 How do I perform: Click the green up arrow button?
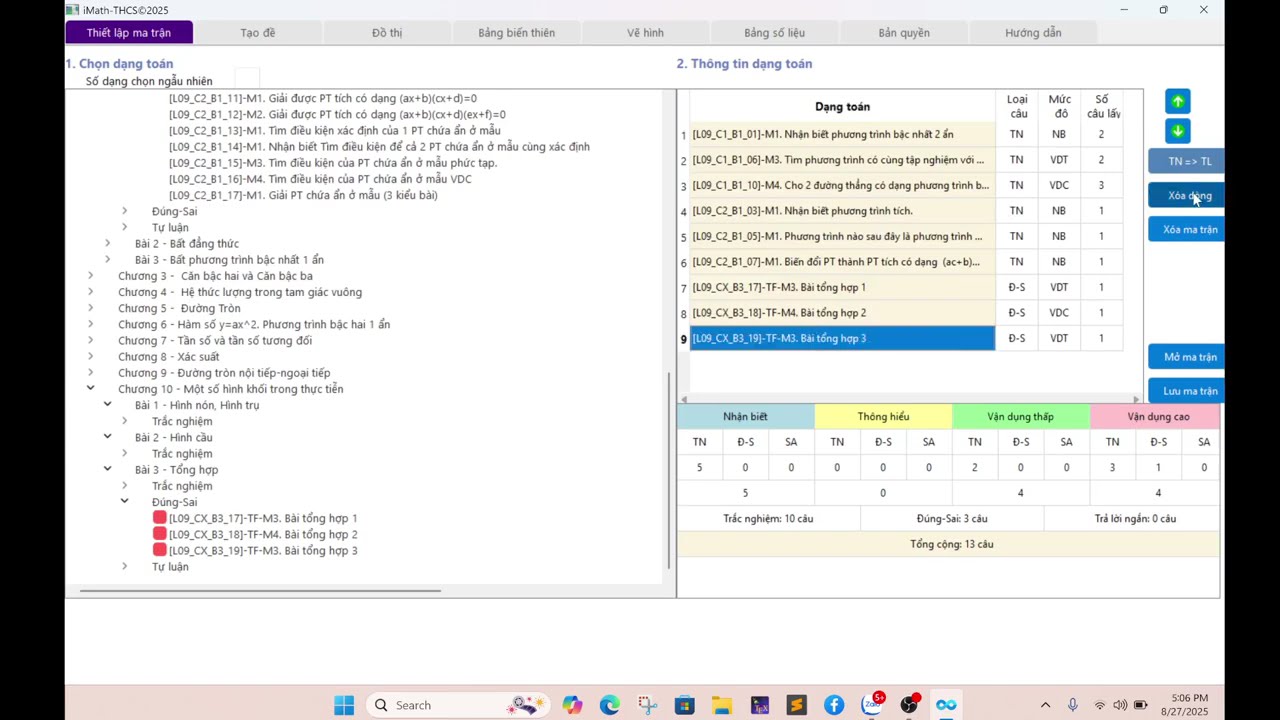point(1177,101)
